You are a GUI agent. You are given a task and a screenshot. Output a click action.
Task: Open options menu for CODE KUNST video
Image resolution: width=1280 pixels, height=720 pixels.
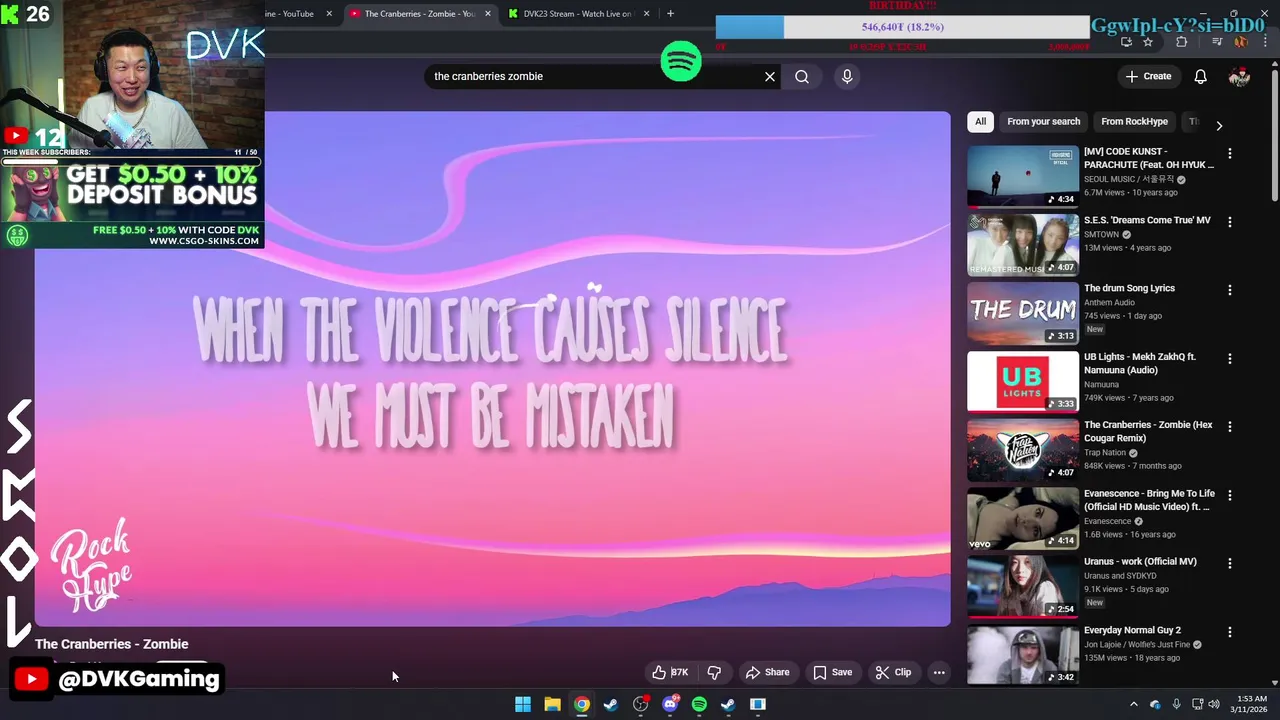pos(1230,153)
